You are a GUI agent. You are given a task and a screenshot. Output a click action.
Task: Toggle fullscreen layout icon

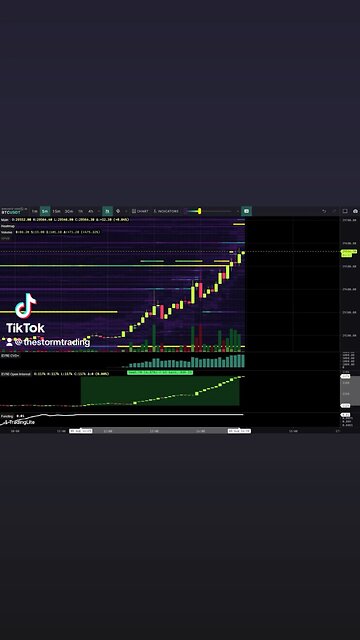(345, 211)
